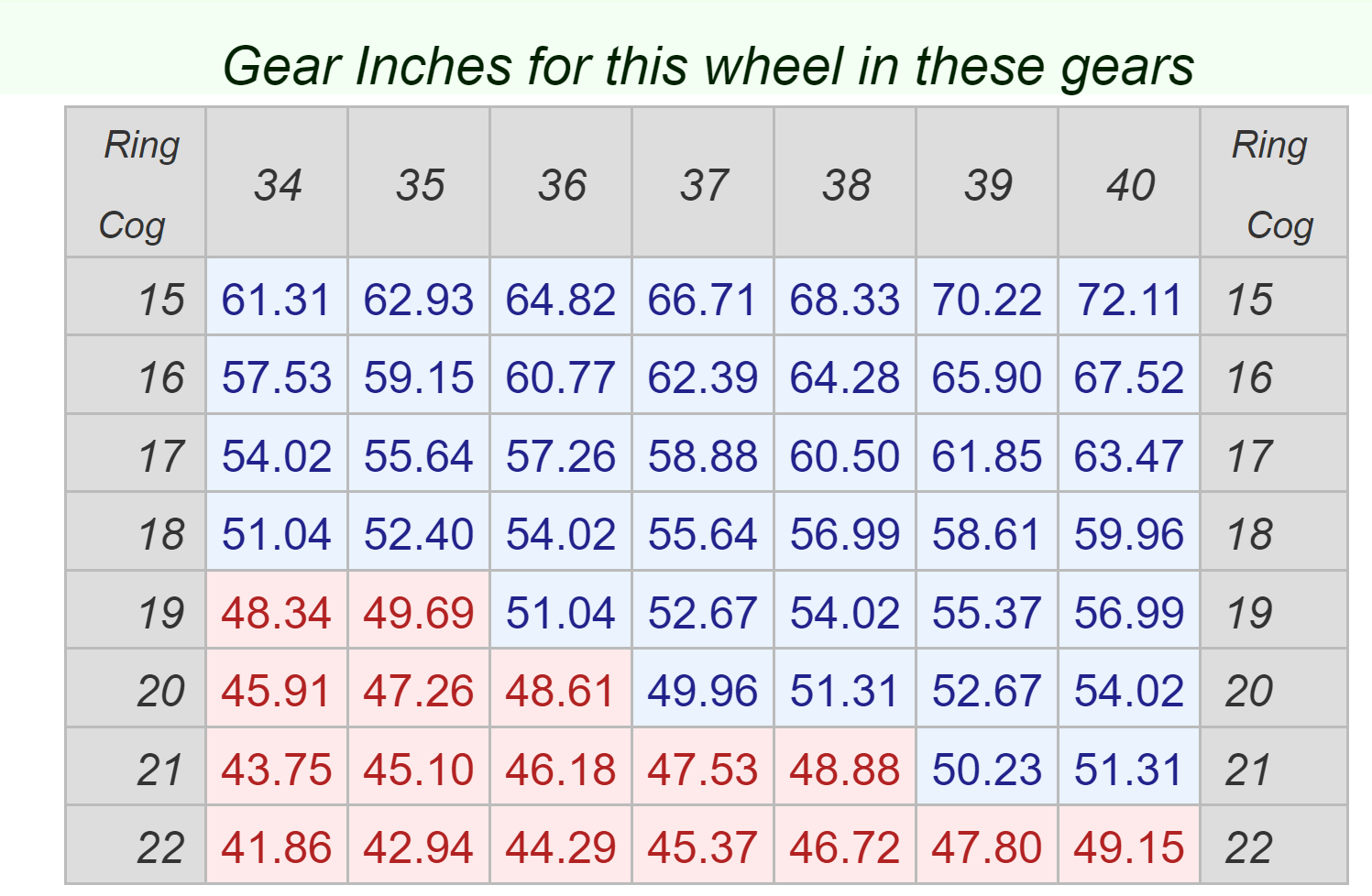Select the 37 ring column header

click(704, 185)
